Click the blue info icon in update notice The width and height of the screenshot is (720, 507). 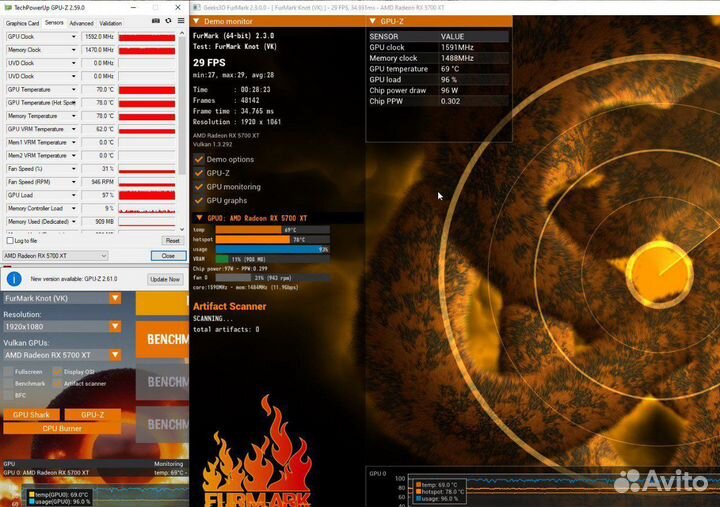pyautogui.click(x=14, y=278)
